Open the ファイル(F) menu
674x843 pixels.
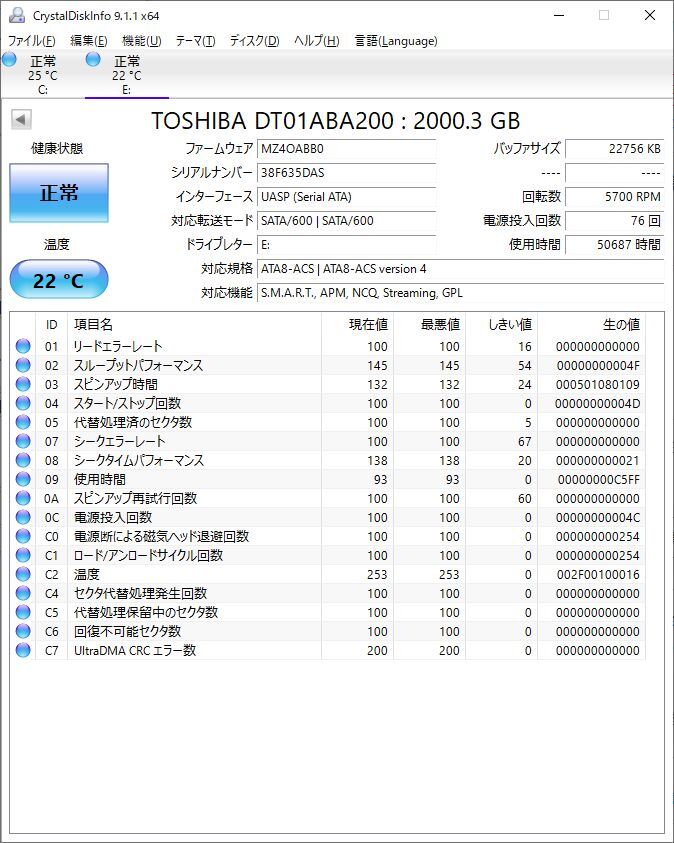pyautogui.click(x=32, y=41)
